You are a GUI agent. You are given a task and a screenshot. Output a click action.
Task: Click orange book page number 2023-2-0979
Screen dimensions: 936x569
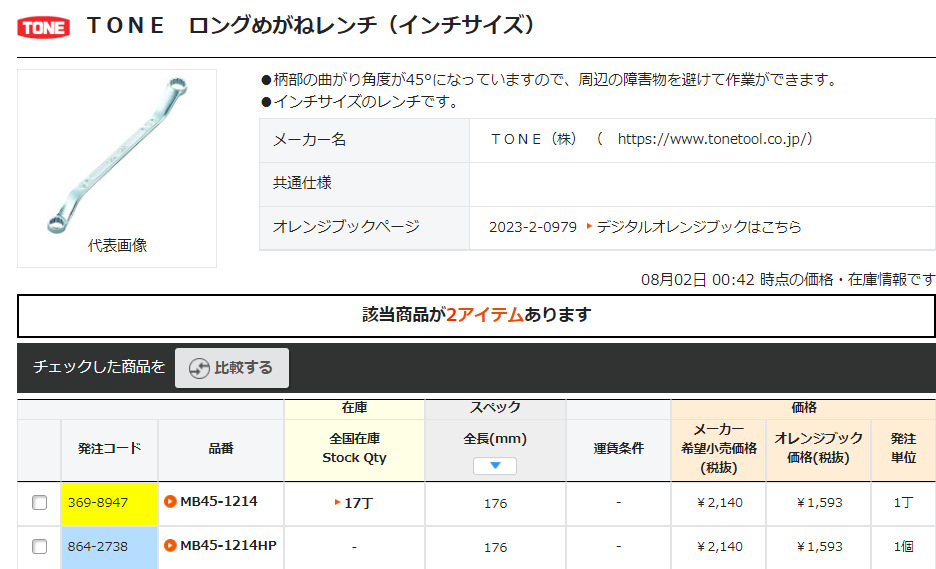(532, 227)
